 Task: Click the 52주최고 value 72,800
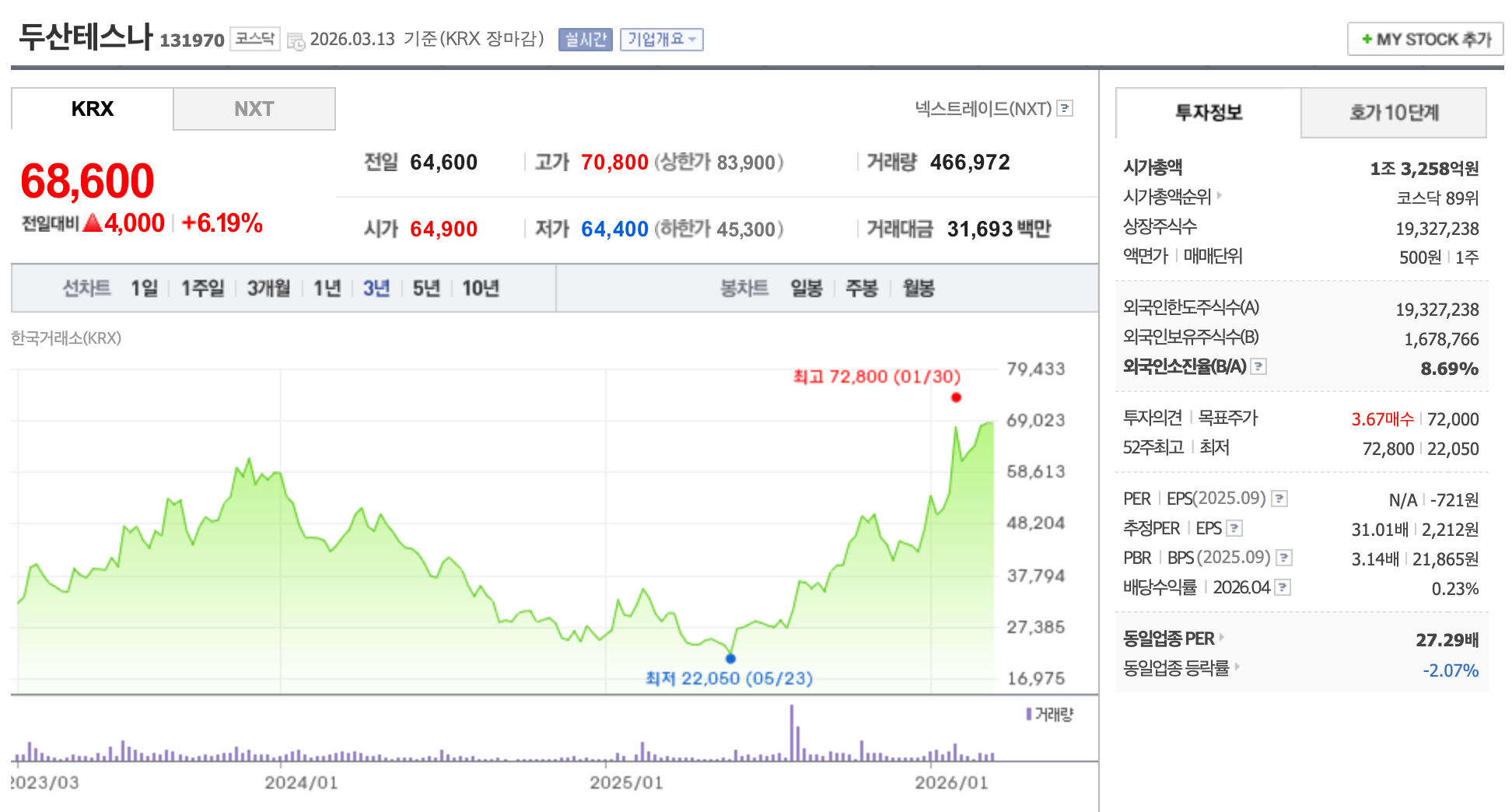point(1388,449)
